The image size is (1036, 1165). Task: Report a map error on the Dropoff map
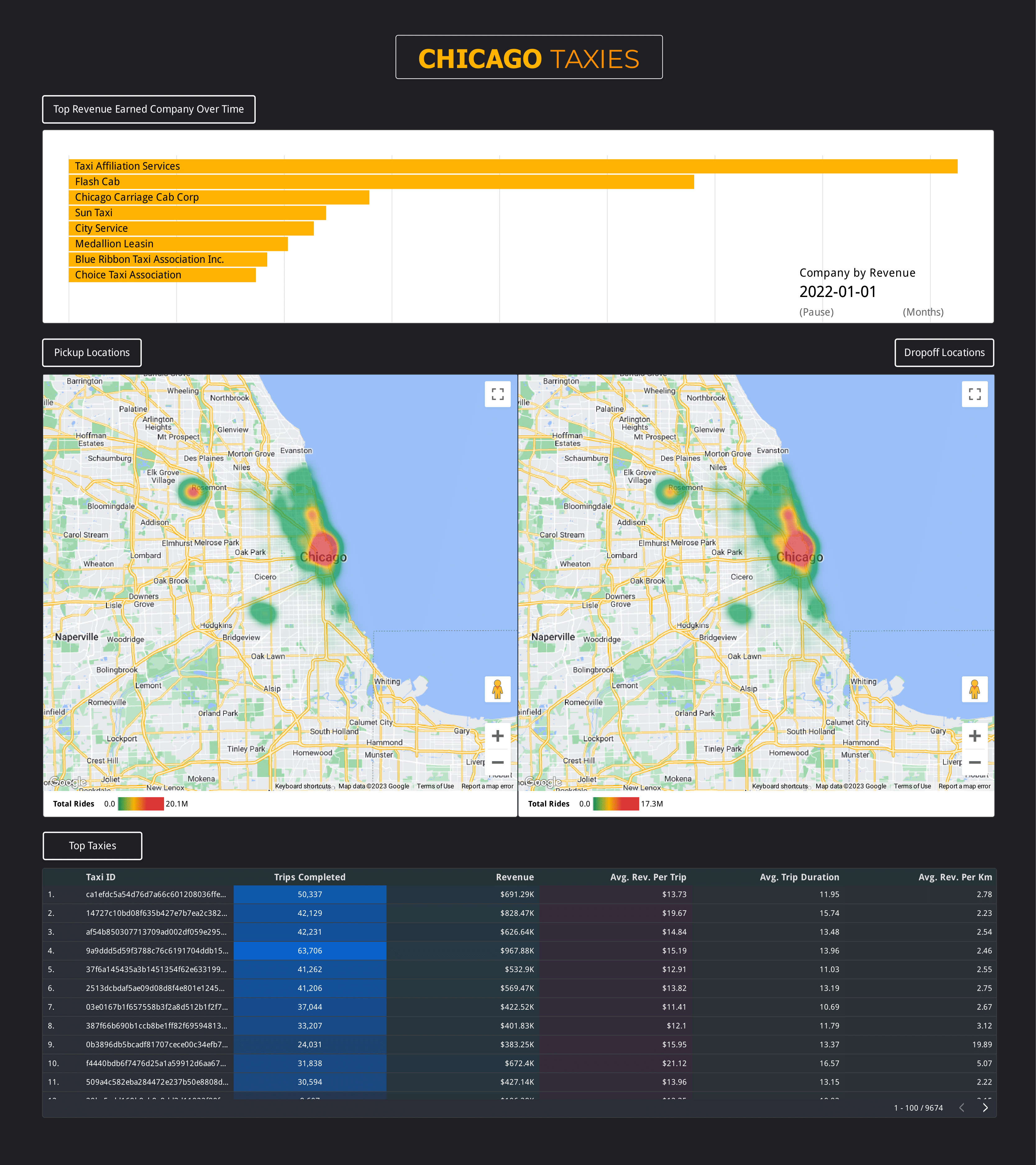click(x=964, y=786)
